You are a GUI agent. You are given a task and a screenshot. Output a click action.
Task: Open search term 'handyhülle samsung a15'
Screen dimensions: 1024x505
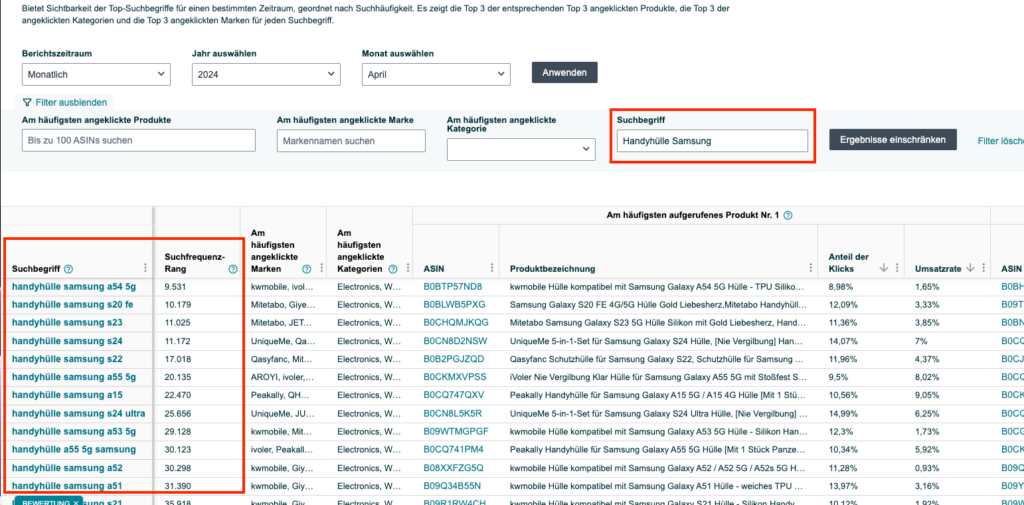pos(67,395)
